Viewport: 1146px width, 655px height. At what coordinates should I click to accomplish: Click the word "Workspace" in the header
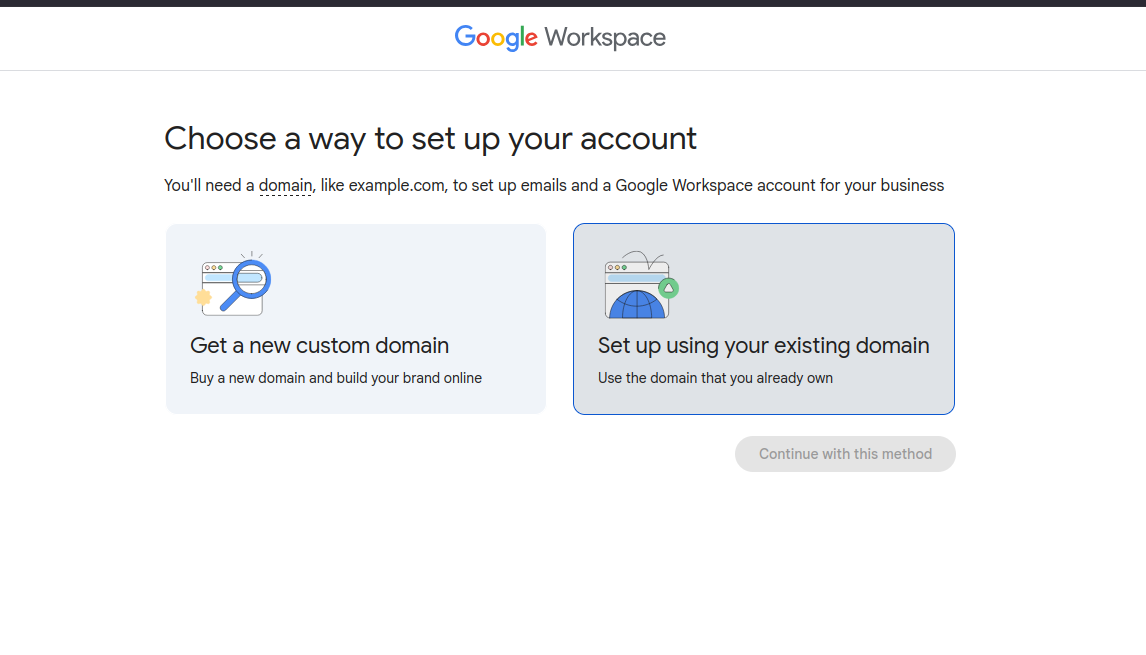(605, 38)
